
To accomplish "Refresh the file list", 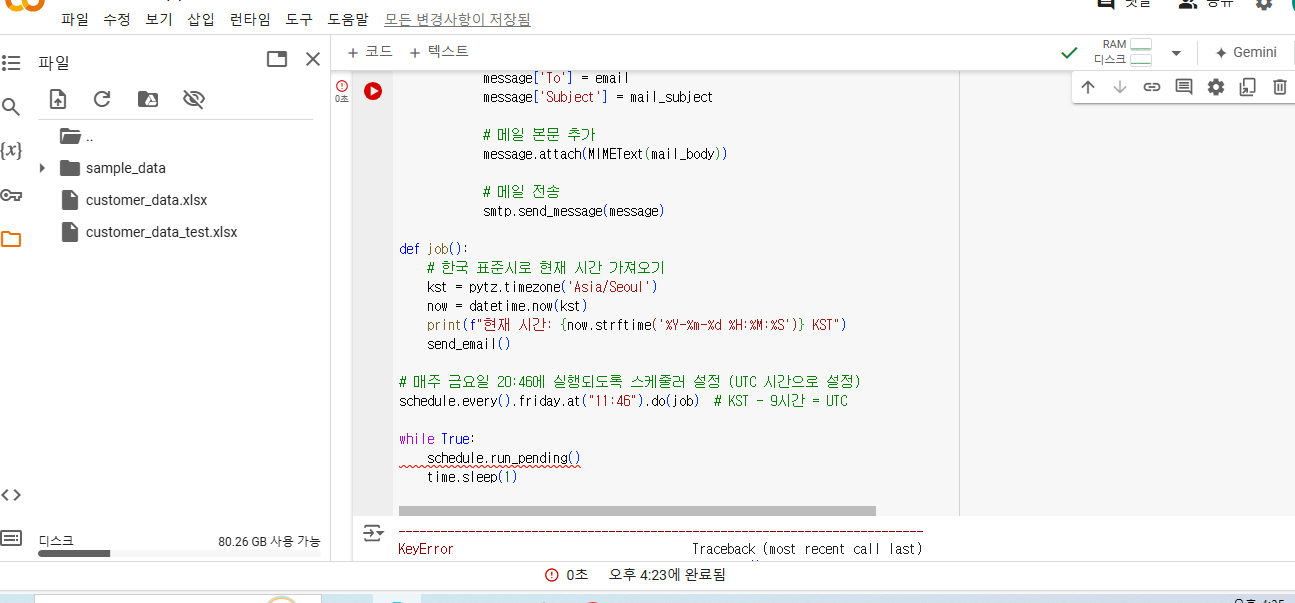I will click(x=102, y=99).
